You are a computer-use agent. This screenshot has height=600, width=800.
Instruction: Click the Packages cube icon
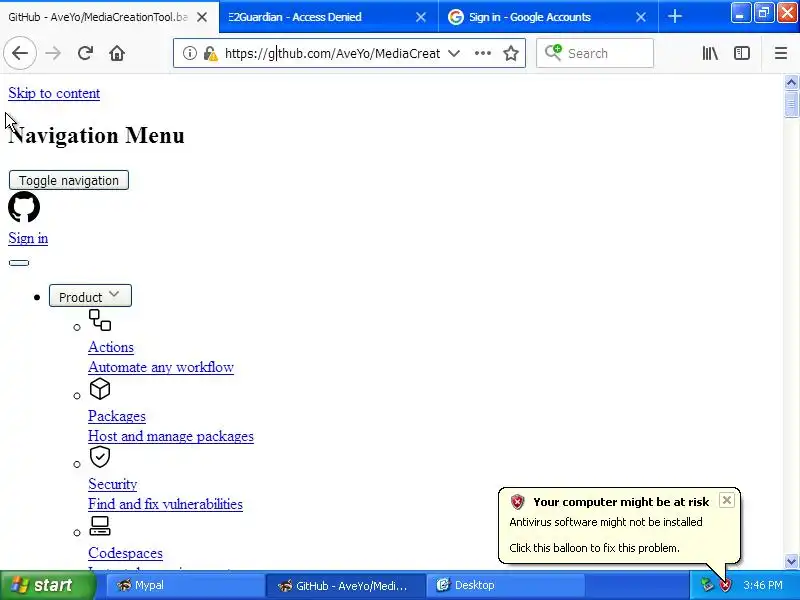pyautogui.click(x=100, y=389)
